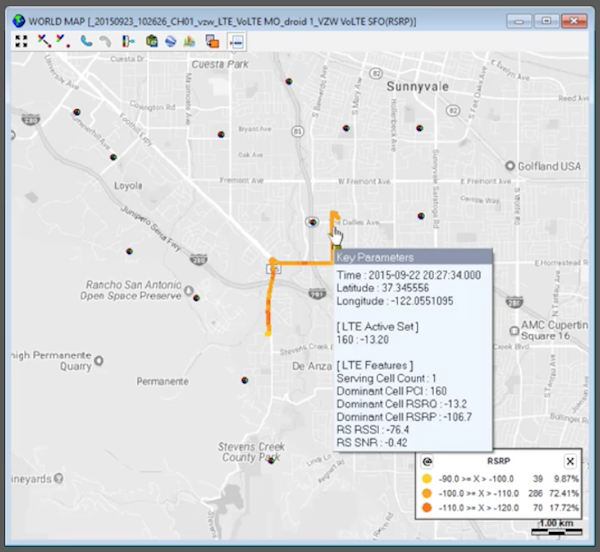Screen dimensions: 600x552
Task: Toggle the Y-point cell tool icon
Action: point(64,41)
